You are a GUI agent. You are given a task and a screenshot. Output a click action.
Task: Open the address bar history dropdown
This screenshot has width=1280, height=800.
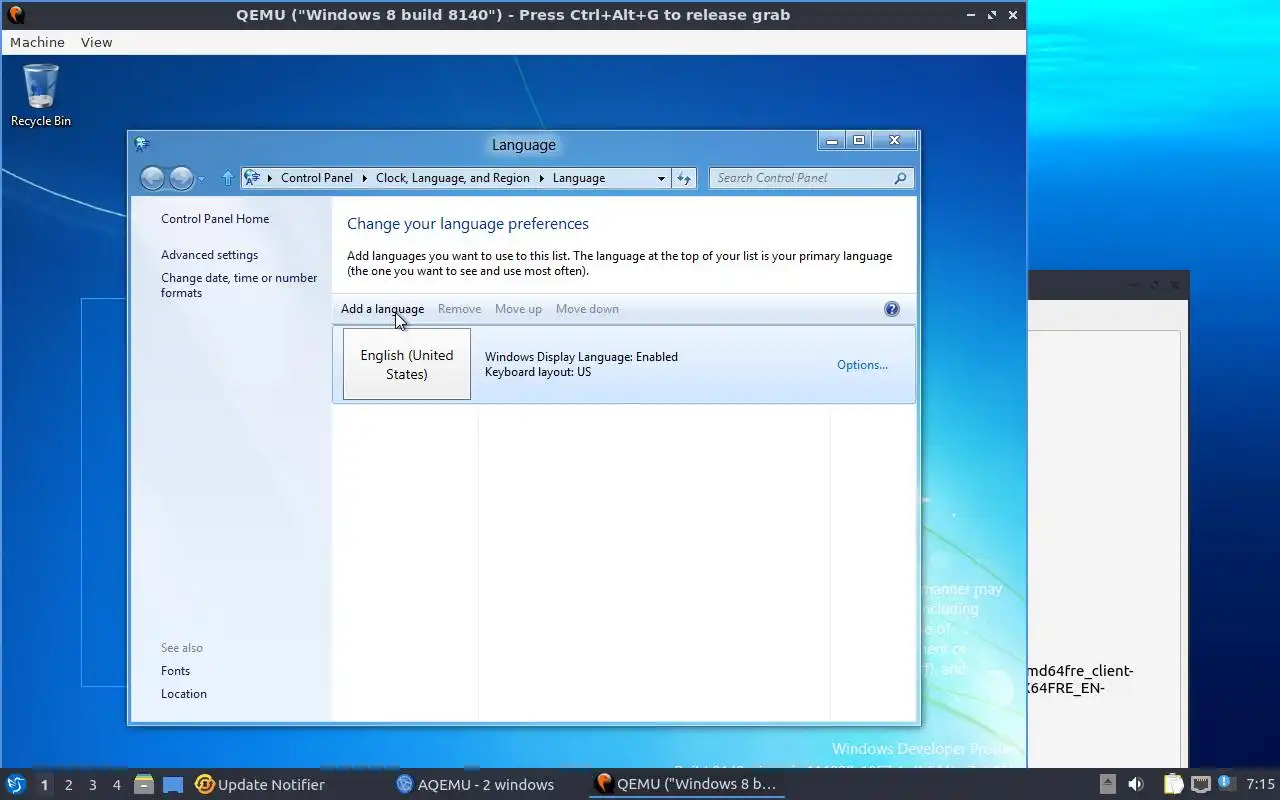click(x=661, y=178)
